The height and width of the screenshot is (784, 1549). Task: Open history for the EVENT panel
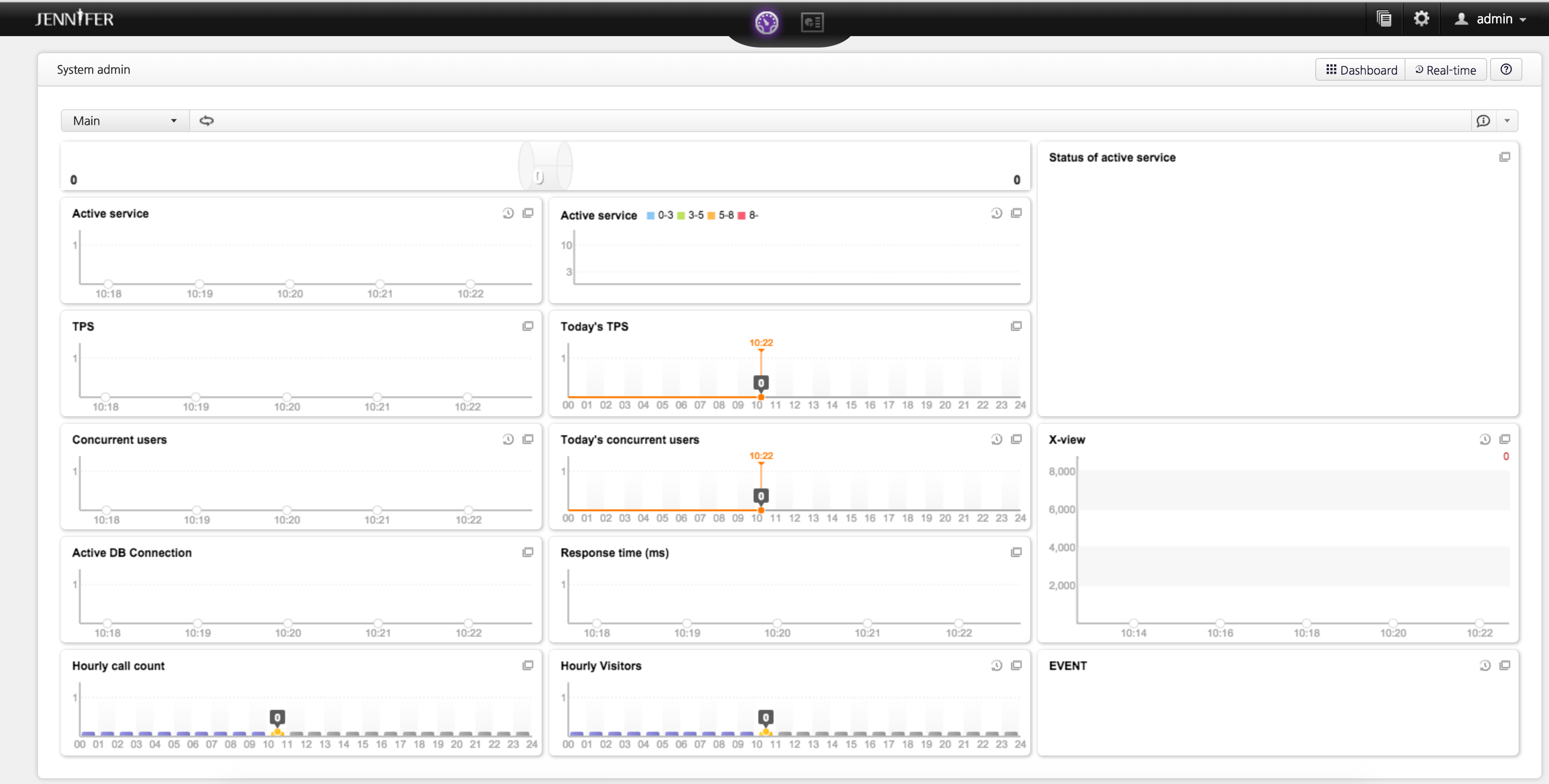pyautogui.click(x=1485, y=665)
